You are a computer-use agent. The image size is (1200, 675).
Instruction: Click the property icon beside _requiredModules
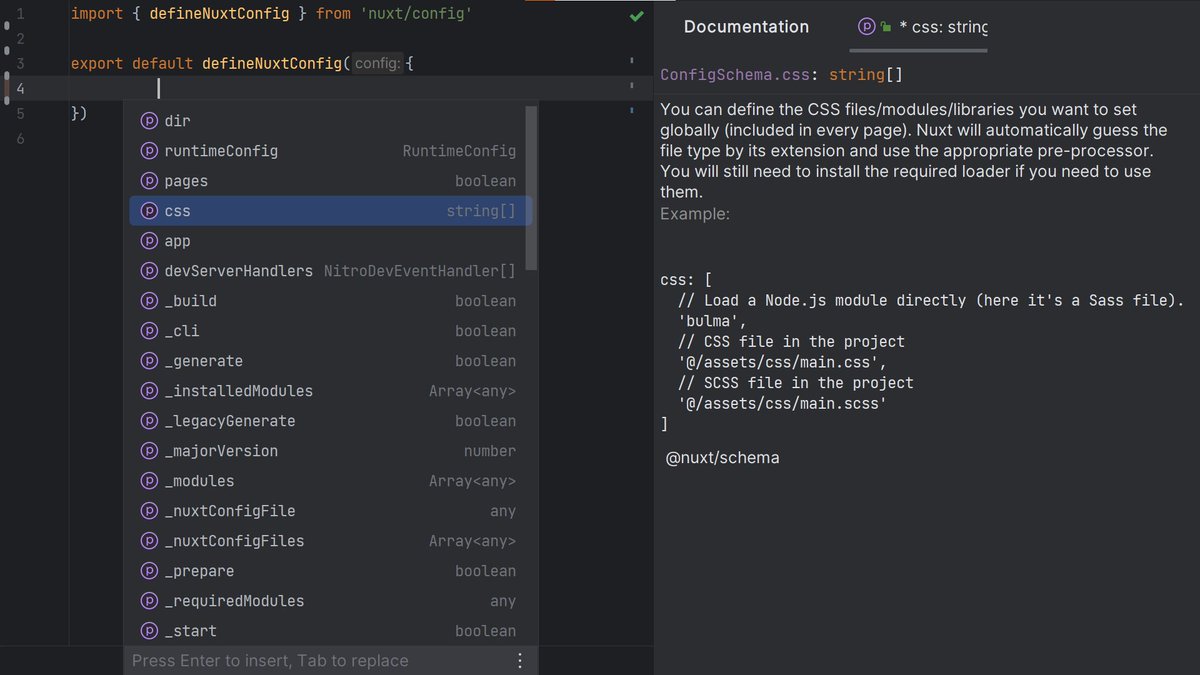point(149,601)
